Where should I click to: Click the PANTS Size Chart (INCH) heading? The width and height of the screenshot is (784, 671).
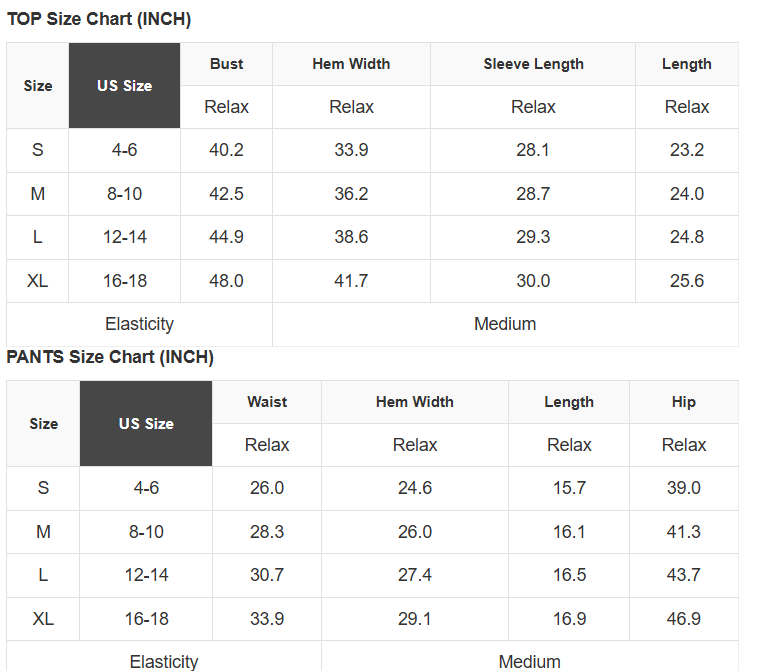[x=110, y=357]
